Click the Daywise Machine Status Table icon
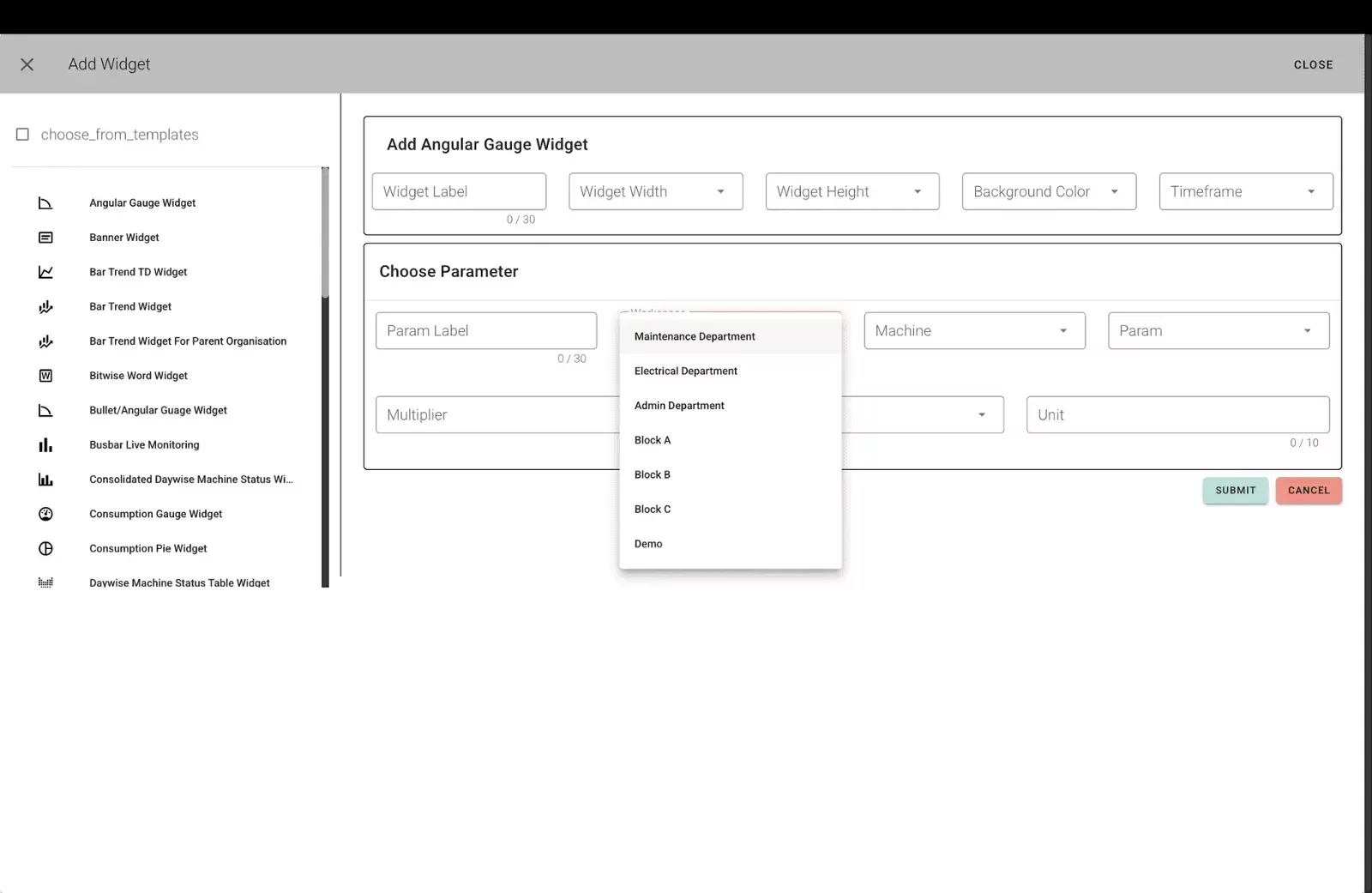This screenshot has width=1372, height=893. coord(45,582)
